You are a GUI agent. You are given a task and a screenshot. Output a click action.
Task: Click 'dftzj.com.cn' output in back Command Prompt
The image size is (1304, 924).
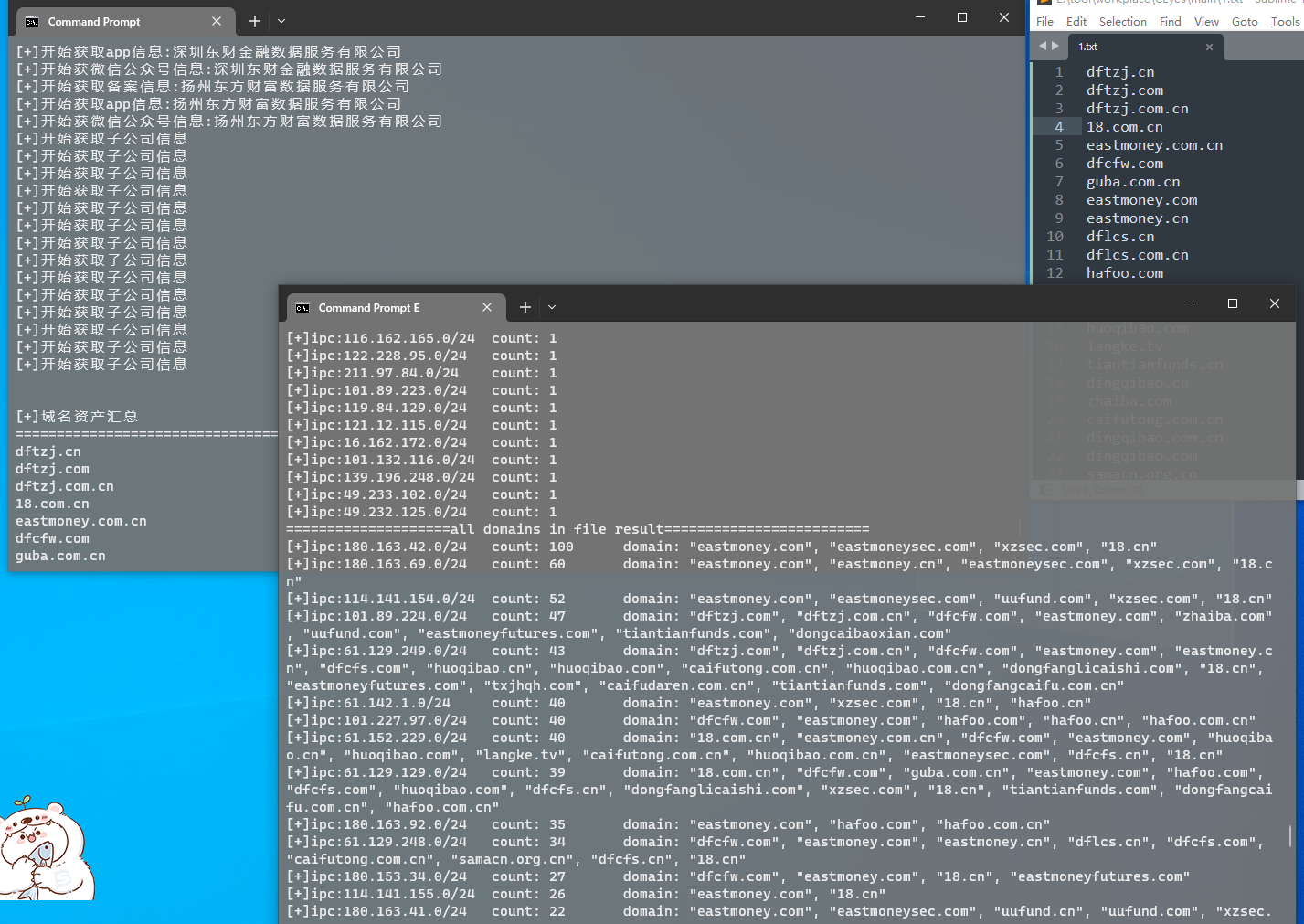[x=65, y=486]
